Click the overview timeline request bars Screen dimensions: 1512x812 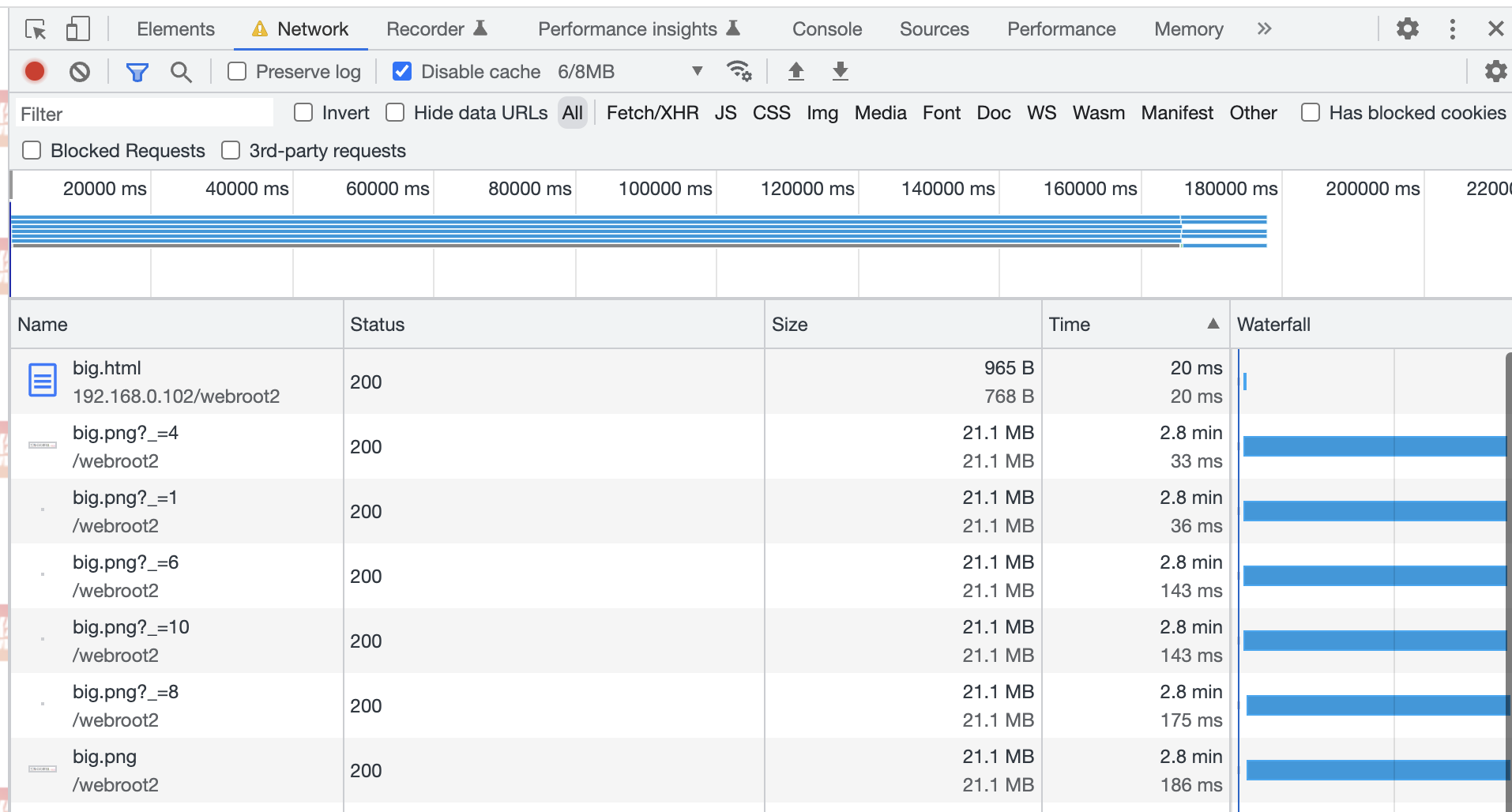(x=638, y=231)
